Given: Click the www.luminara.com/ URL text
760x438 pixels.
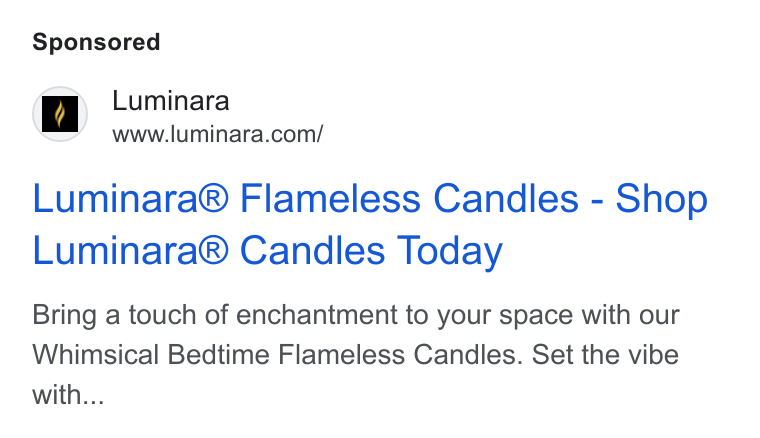Looking at the screenshot, I should point(218,134).
